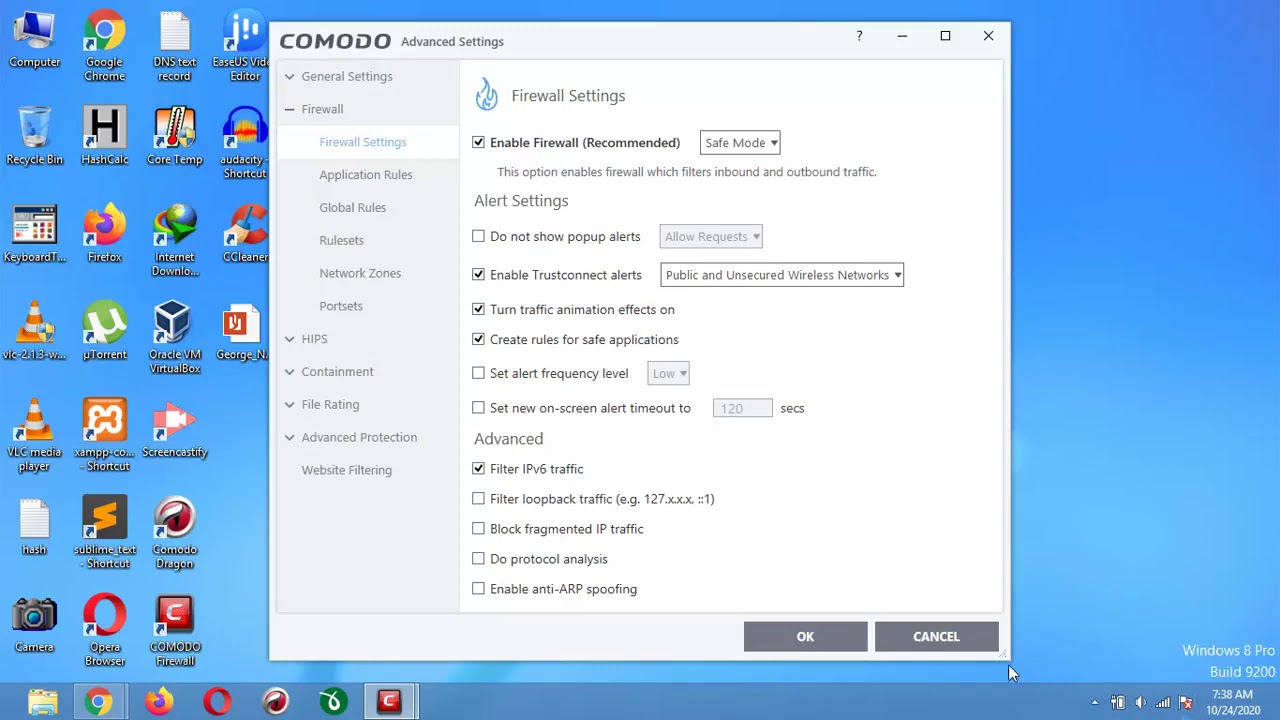Select the Screencastify desktop icon

tap(174, 430)
